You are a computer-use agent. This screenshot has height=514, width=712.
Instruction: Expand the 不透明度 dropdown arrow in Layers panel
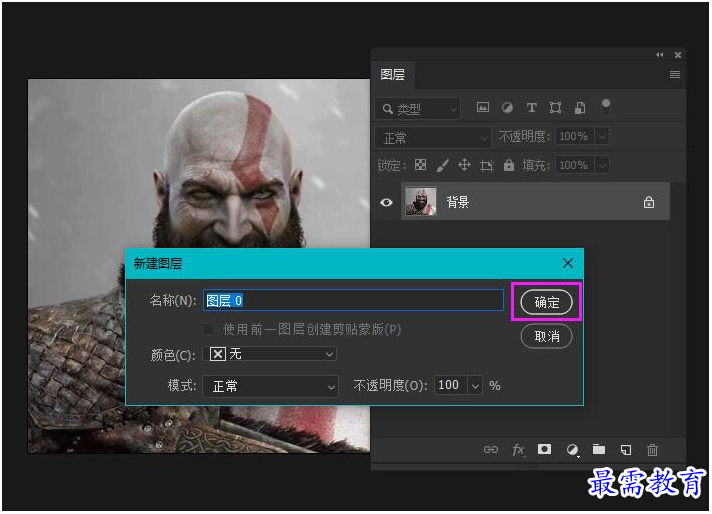[603, 136]
